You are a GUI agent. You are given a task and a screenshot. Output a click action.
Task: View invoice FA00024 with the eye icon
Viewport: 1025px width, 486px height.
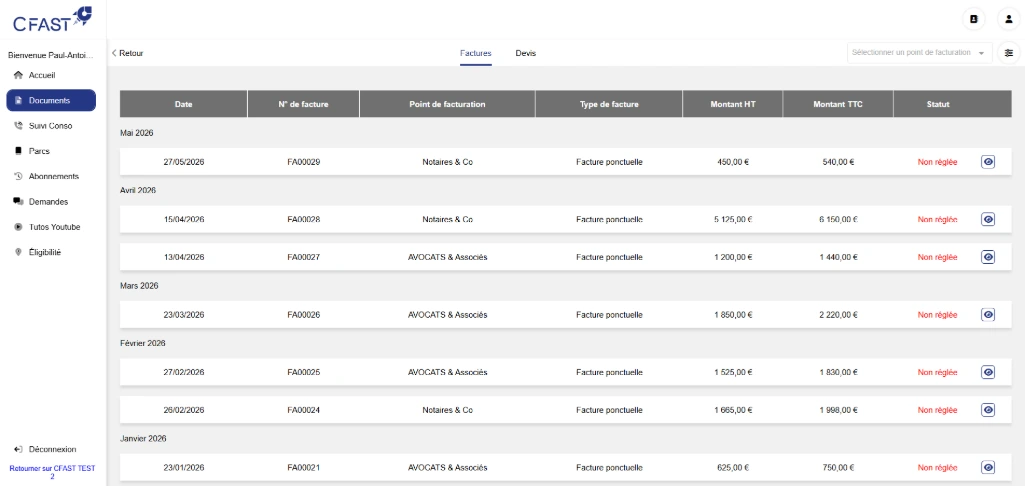point(988,409)
